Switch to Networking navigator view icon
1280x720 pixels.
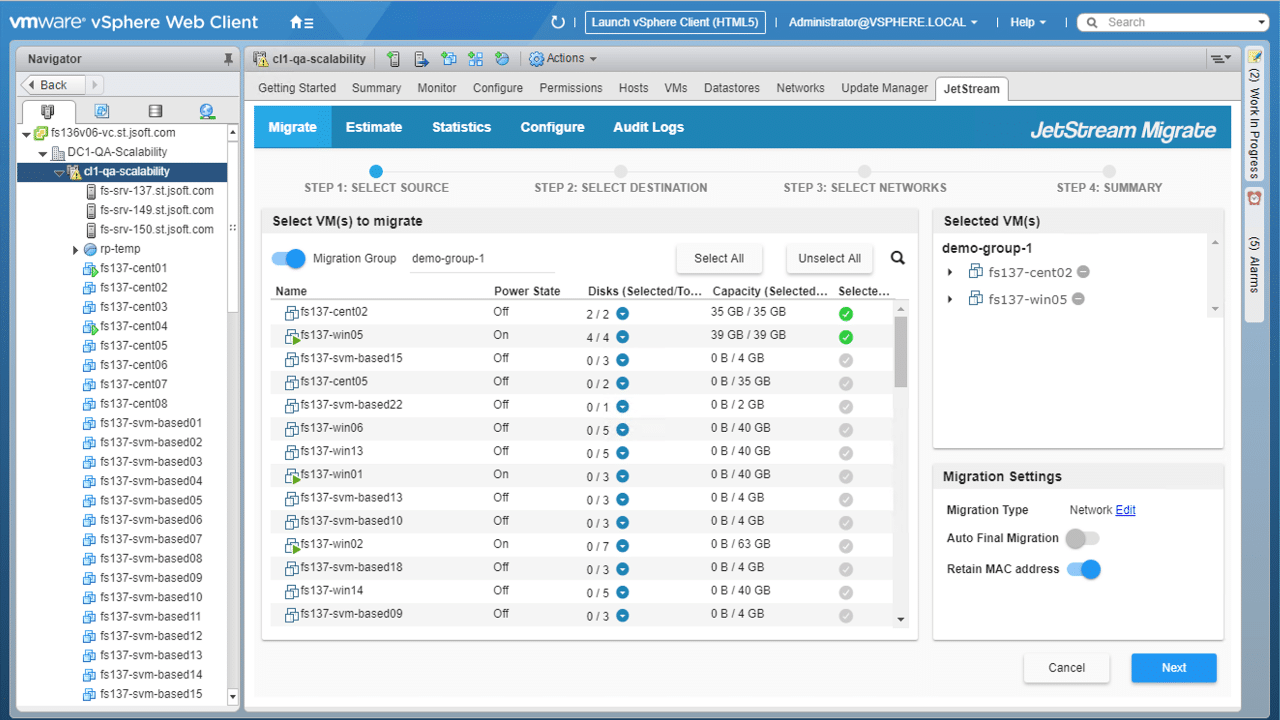(206, 111)
